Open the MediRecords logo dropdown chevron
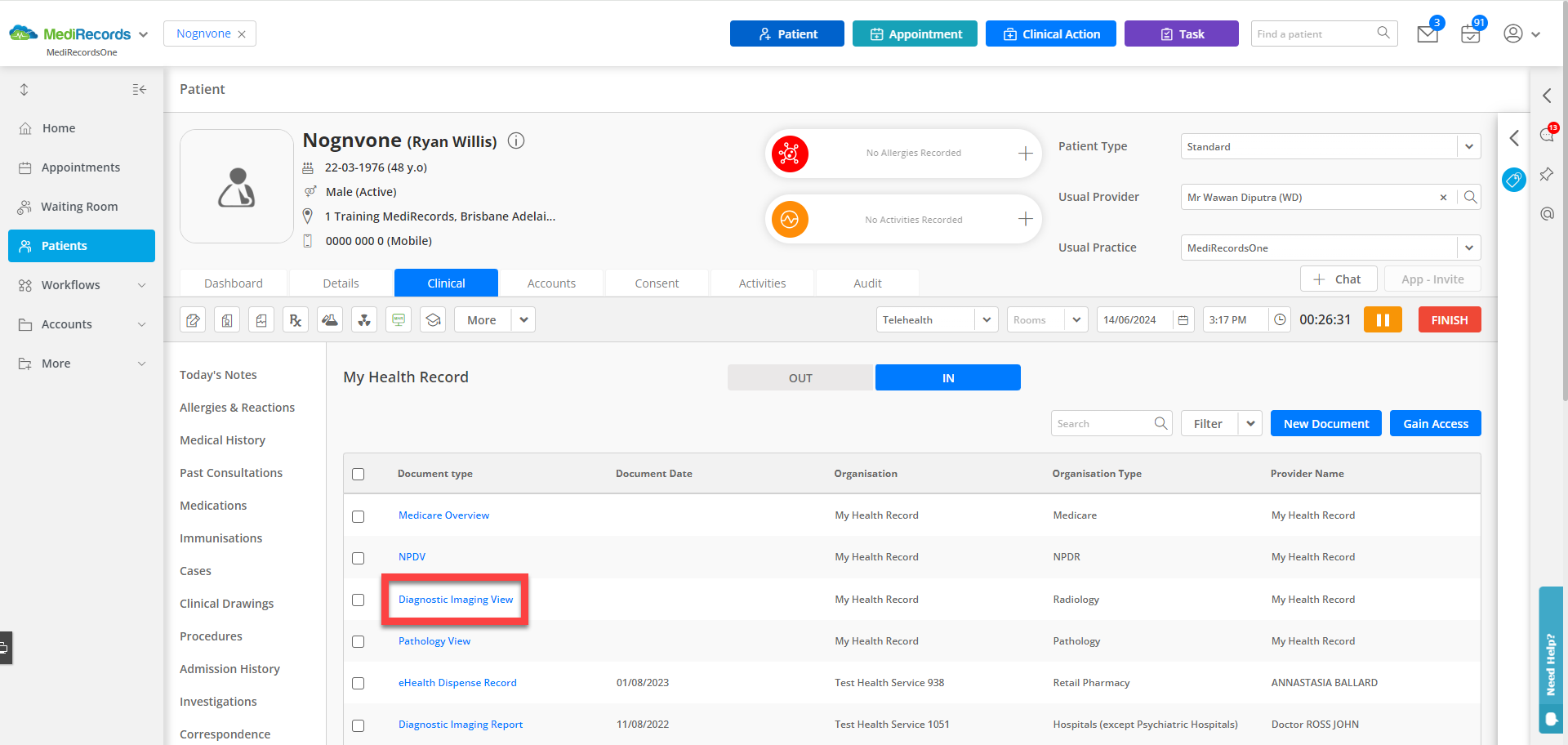The width and height of the screenshot is (1568, 745). 144,34
